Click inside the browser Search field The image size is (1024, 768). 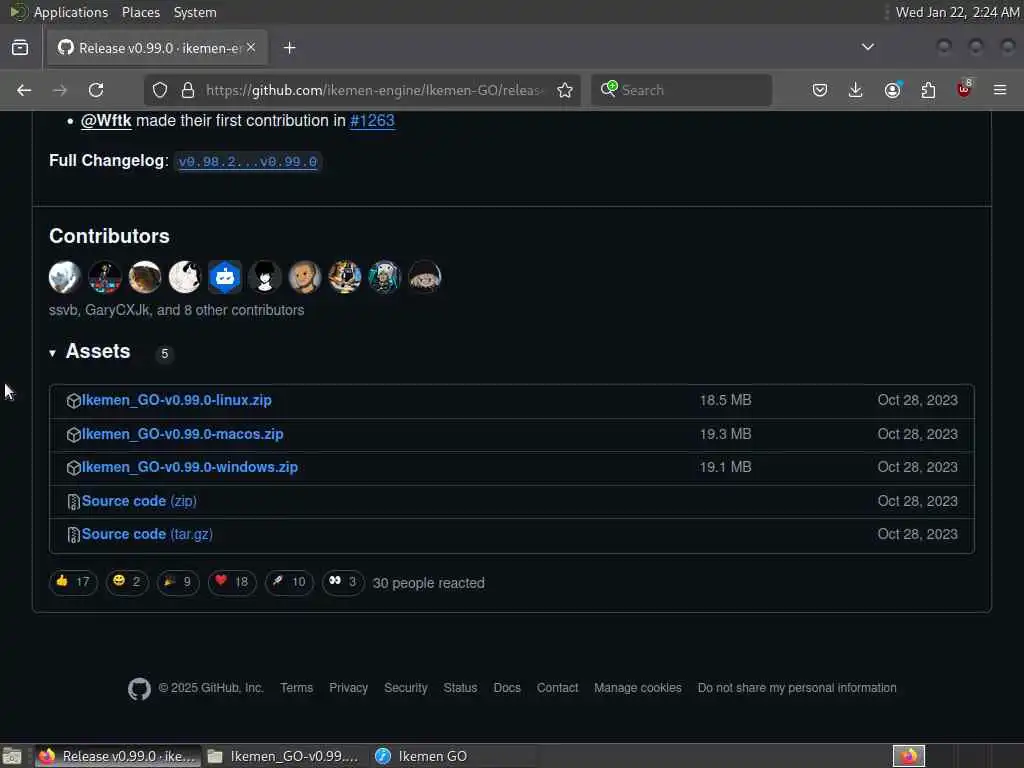point(682,90)
